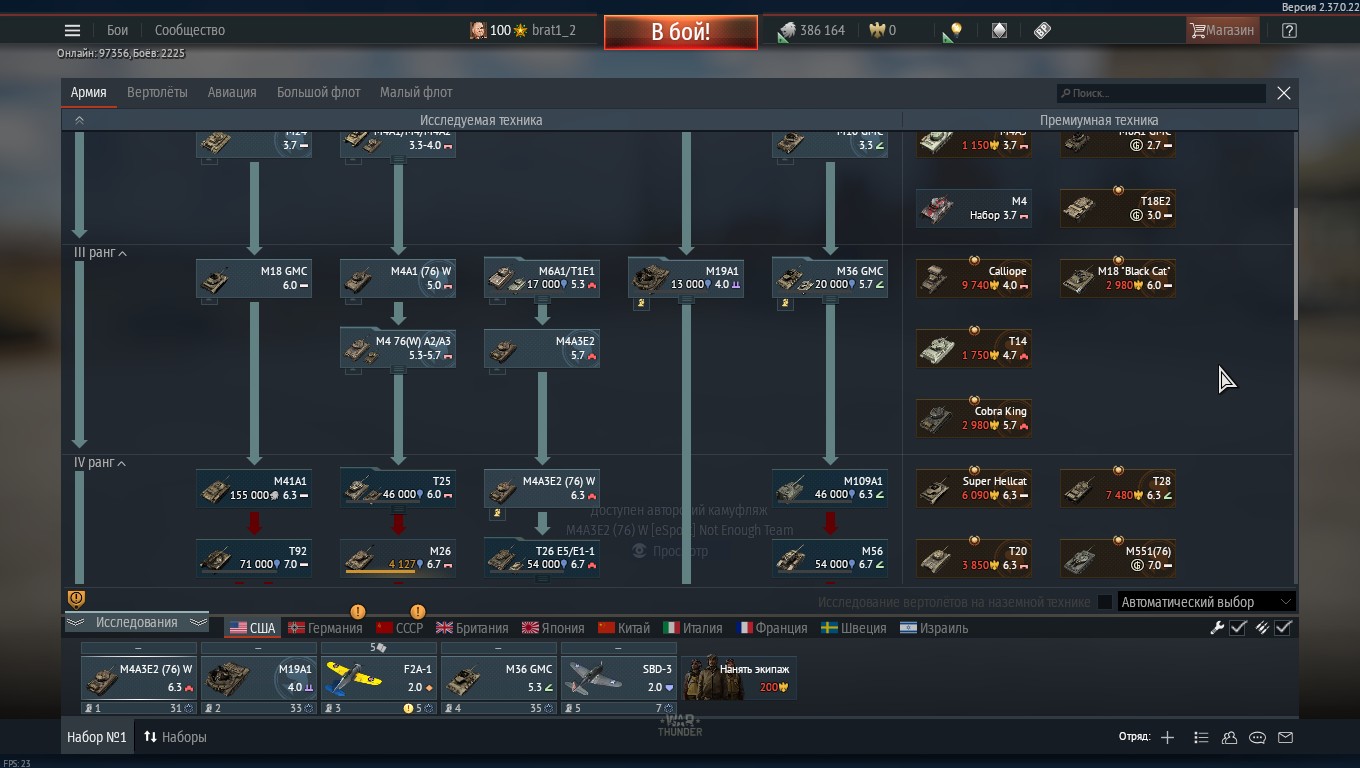
Task: Open the help question mark icon
Action: tap(1289, 30)
